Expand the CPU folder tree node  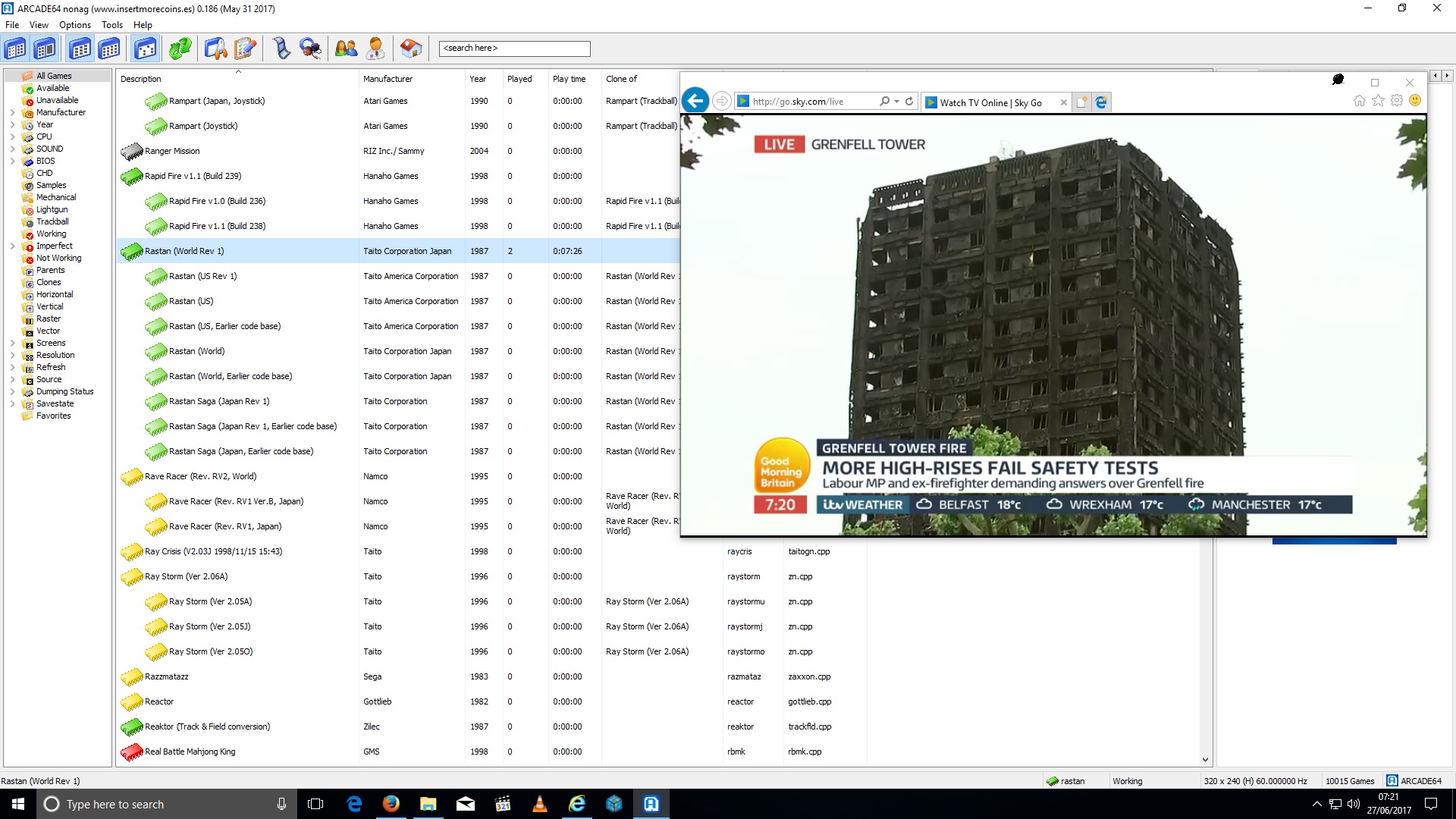pyautogui.click(x=12, y=136)
